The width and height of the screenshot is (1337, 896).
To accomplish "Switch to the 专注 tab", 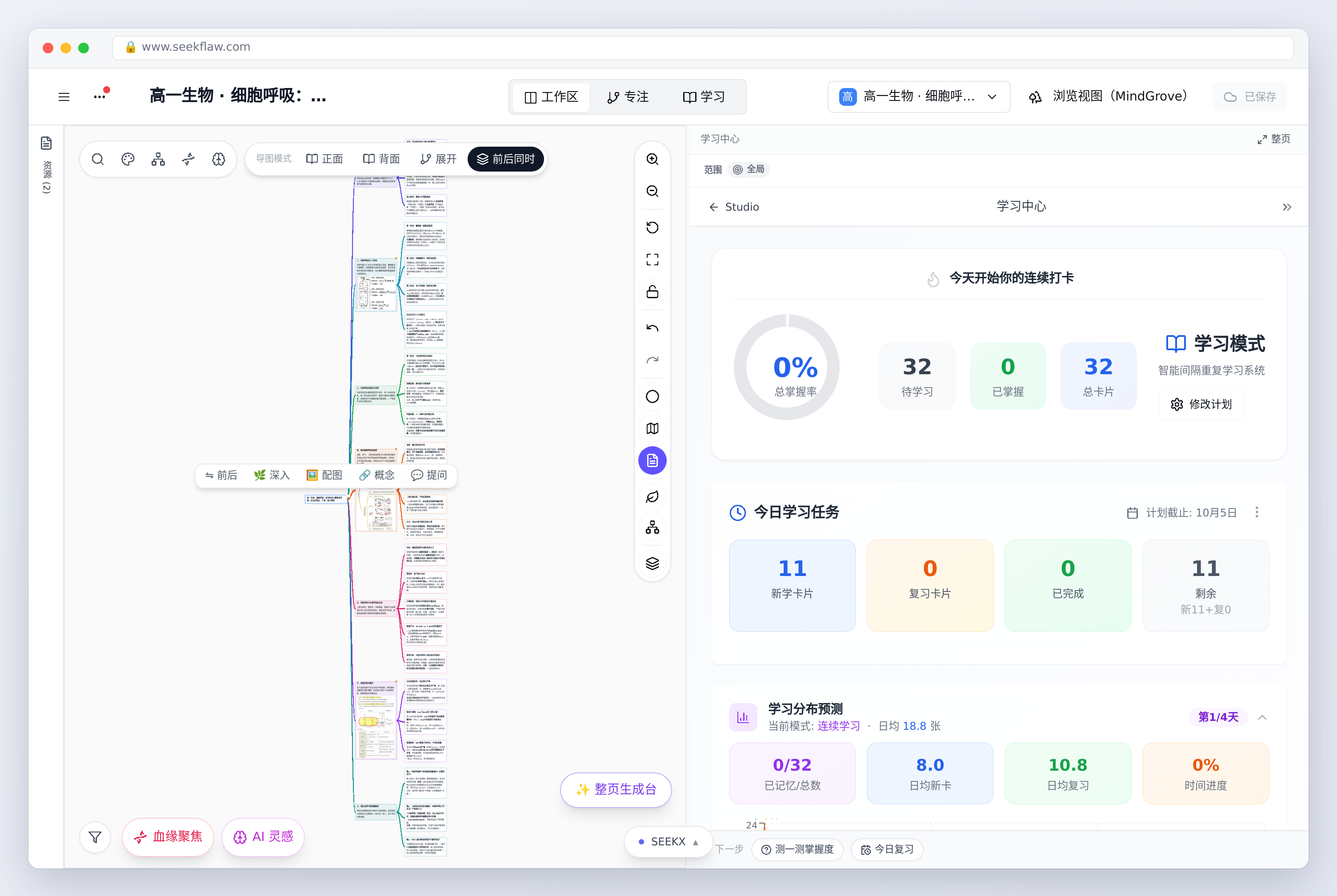I will click(628, 97).
